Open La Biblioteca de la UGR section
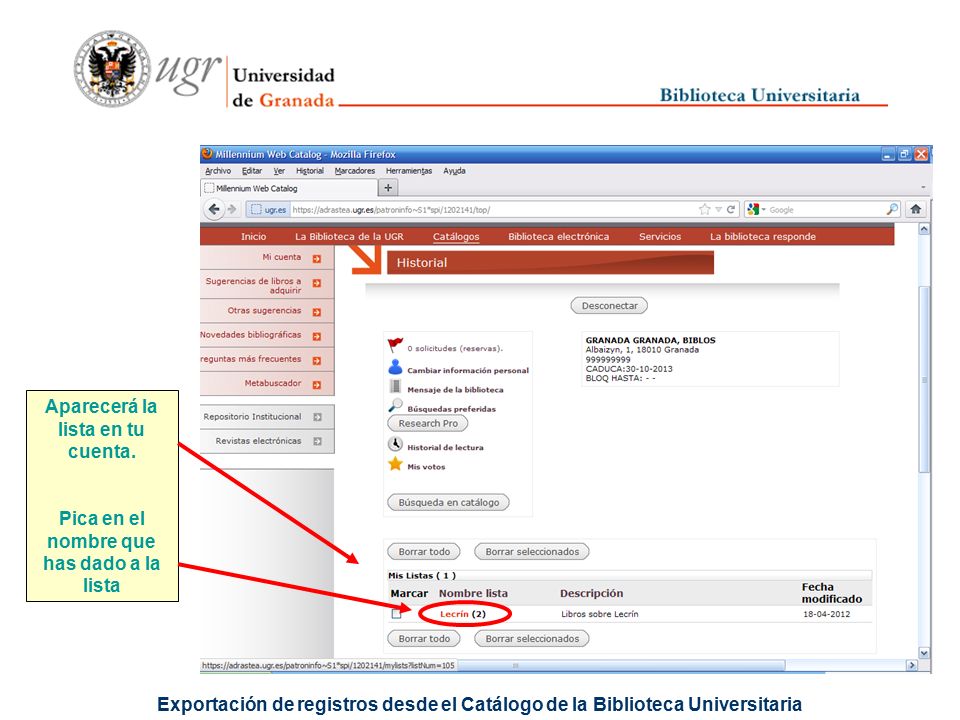The image size is (960, 720). (x=349, y=236)
